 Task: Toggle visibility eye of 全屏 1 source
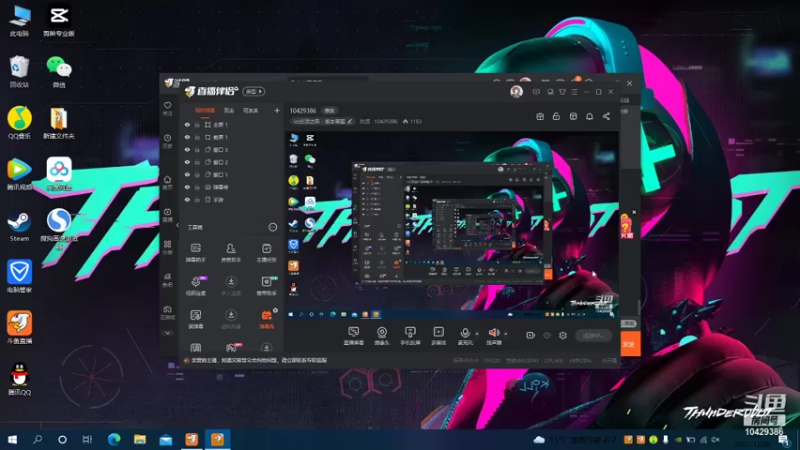(x=187, y=124)
